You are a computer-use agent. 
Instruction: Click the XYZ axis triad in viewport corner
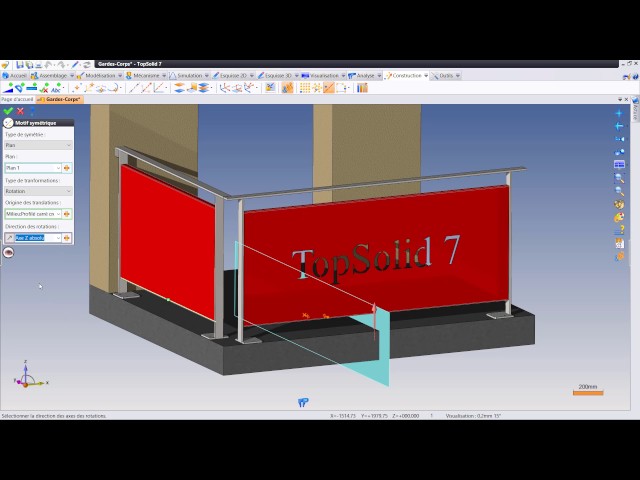coord(30,376)
